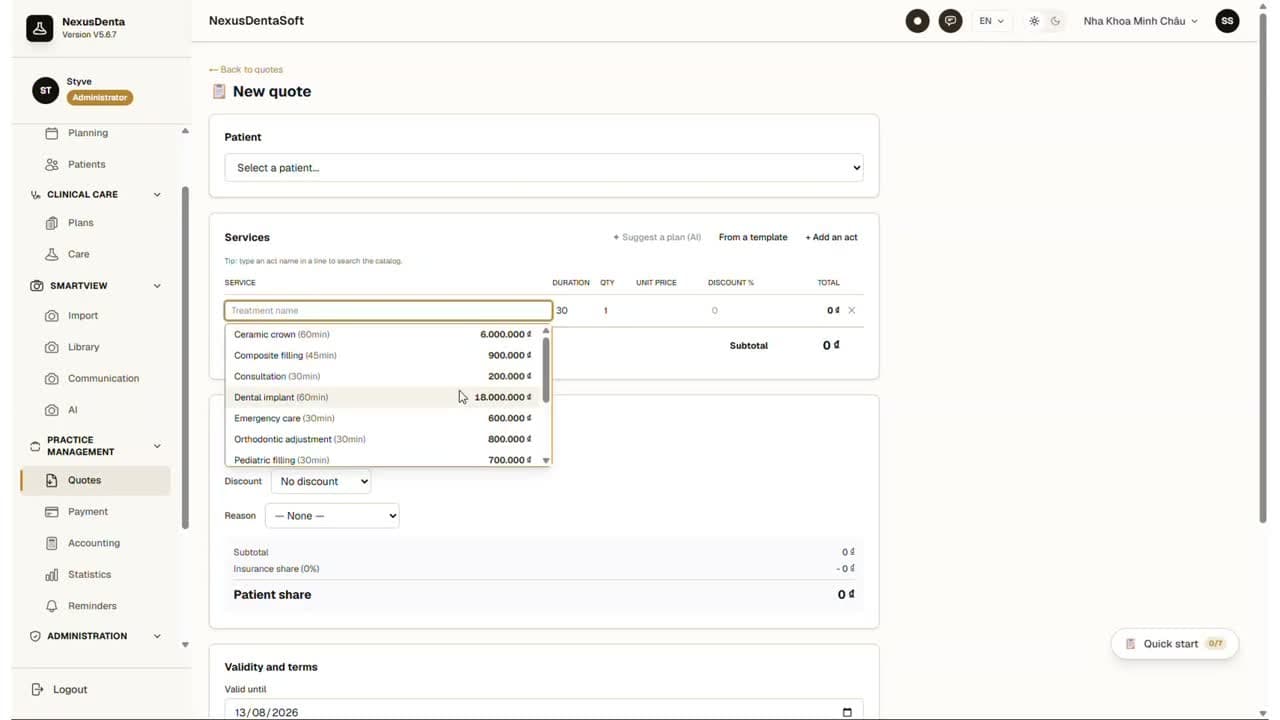The image size is (1280, 720).
Task: Switch to light mode sun icon
Action: click(1034, 21)
